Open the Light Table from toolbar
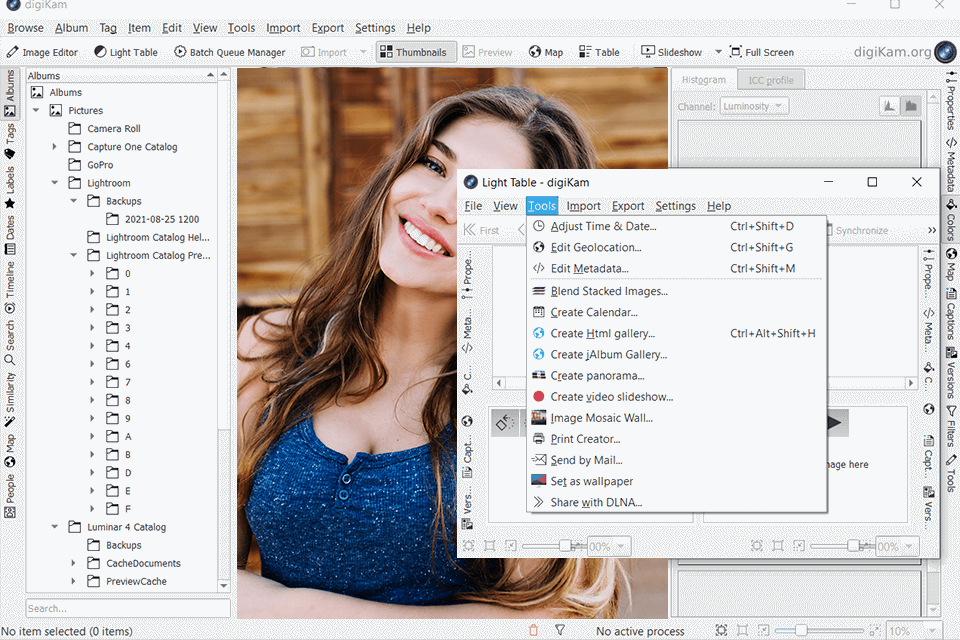This screenshot has height=640, width=960. [x=126, y=52]
